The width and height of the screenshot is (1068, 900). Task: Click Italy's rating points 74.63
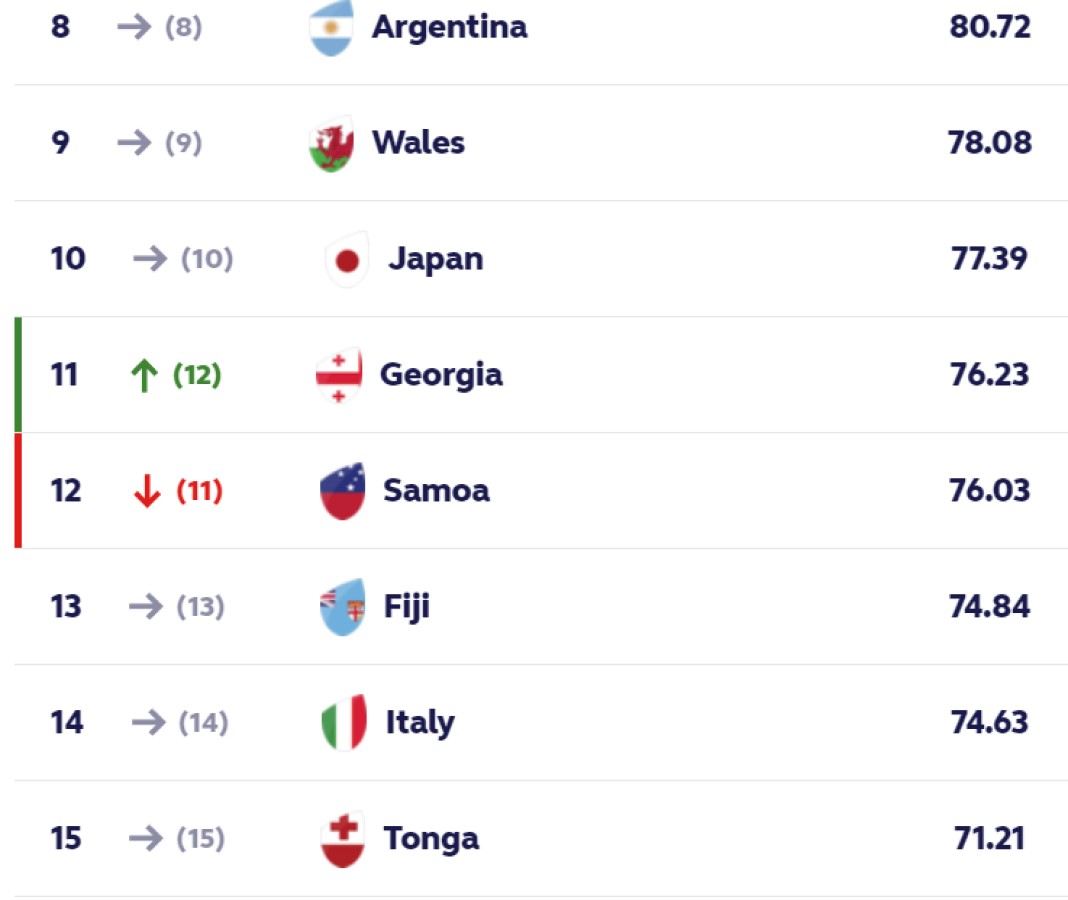989,722
